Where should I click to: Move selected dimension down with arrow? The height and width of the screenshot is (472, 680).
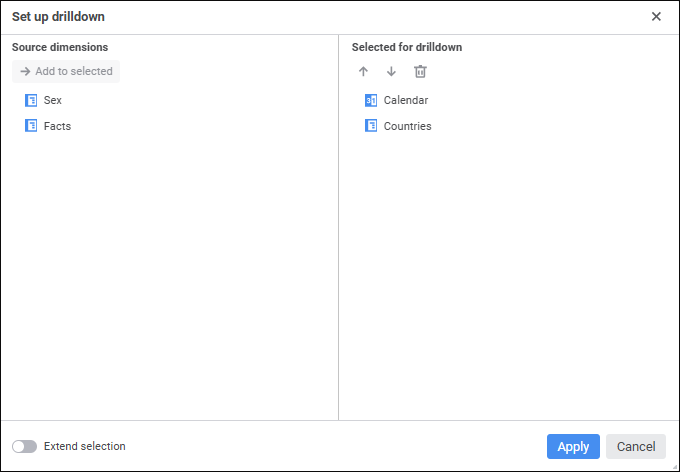pyautogui.click(x=391, y=72)
